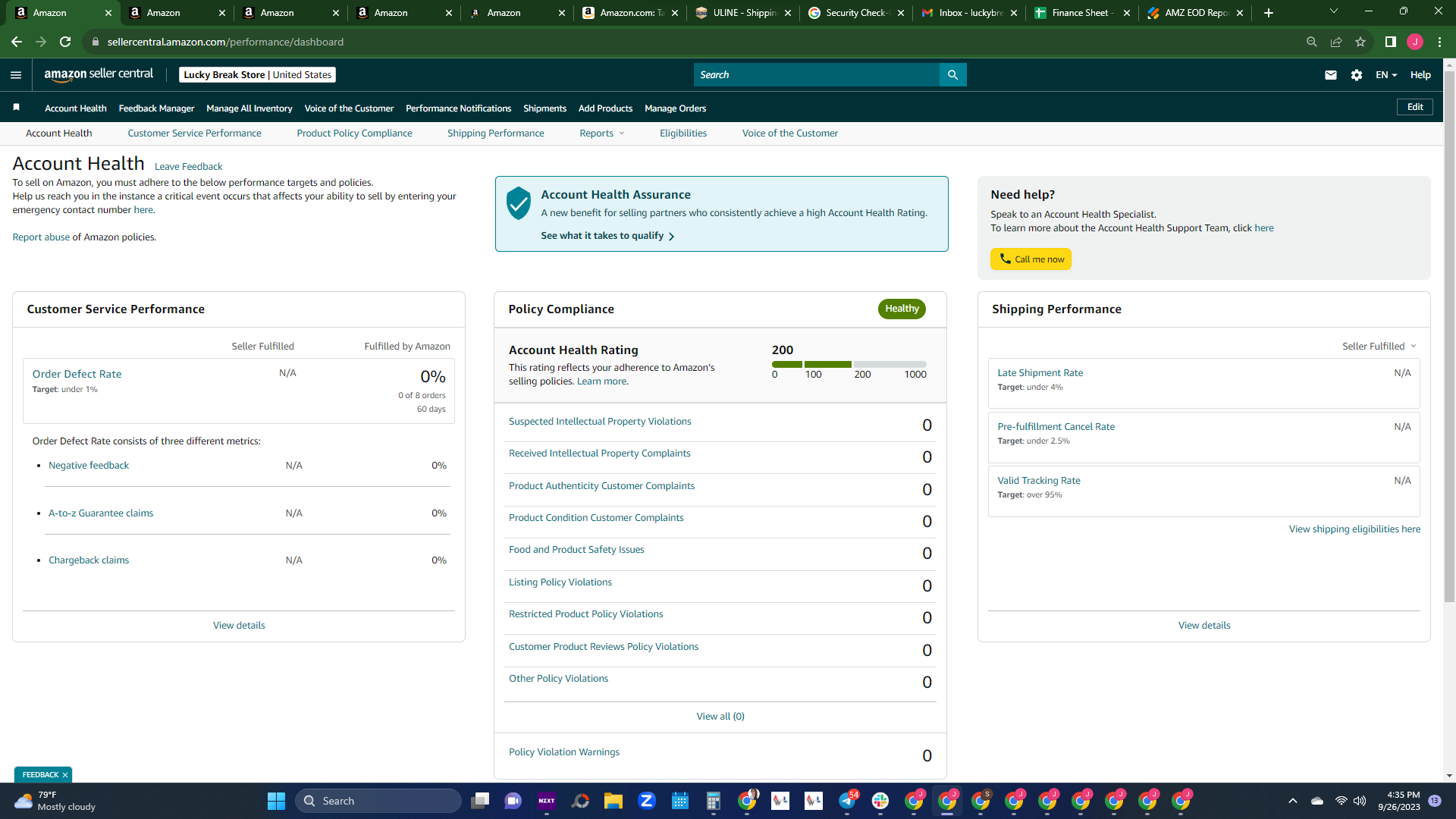Open Negative feedback metric link

[89, 466]
